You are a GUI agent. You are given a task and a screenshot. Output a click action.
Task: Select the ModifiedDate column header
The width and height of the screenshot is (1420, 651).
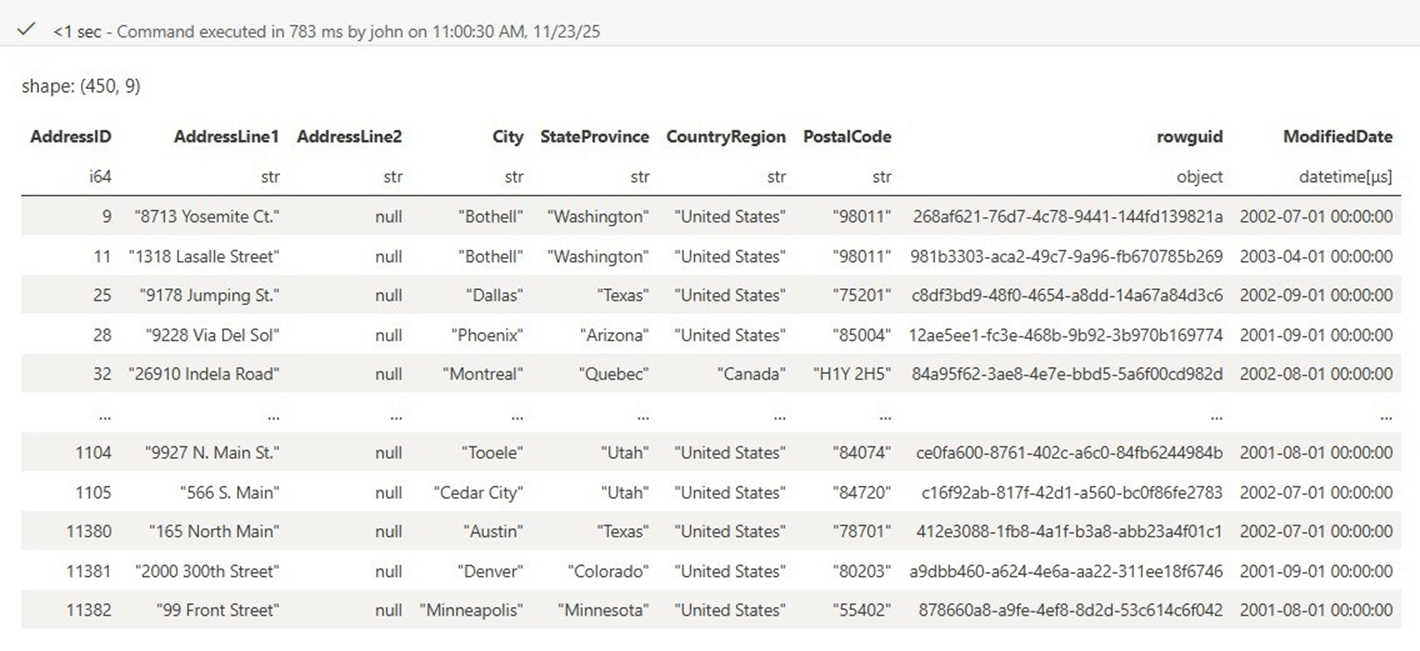tap(1337, 136)
